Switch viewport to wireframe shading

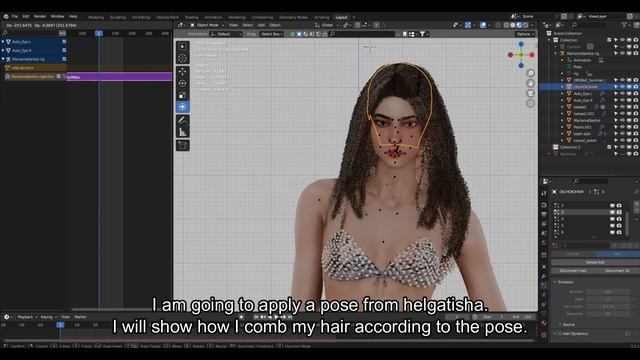tap(507, 25)
